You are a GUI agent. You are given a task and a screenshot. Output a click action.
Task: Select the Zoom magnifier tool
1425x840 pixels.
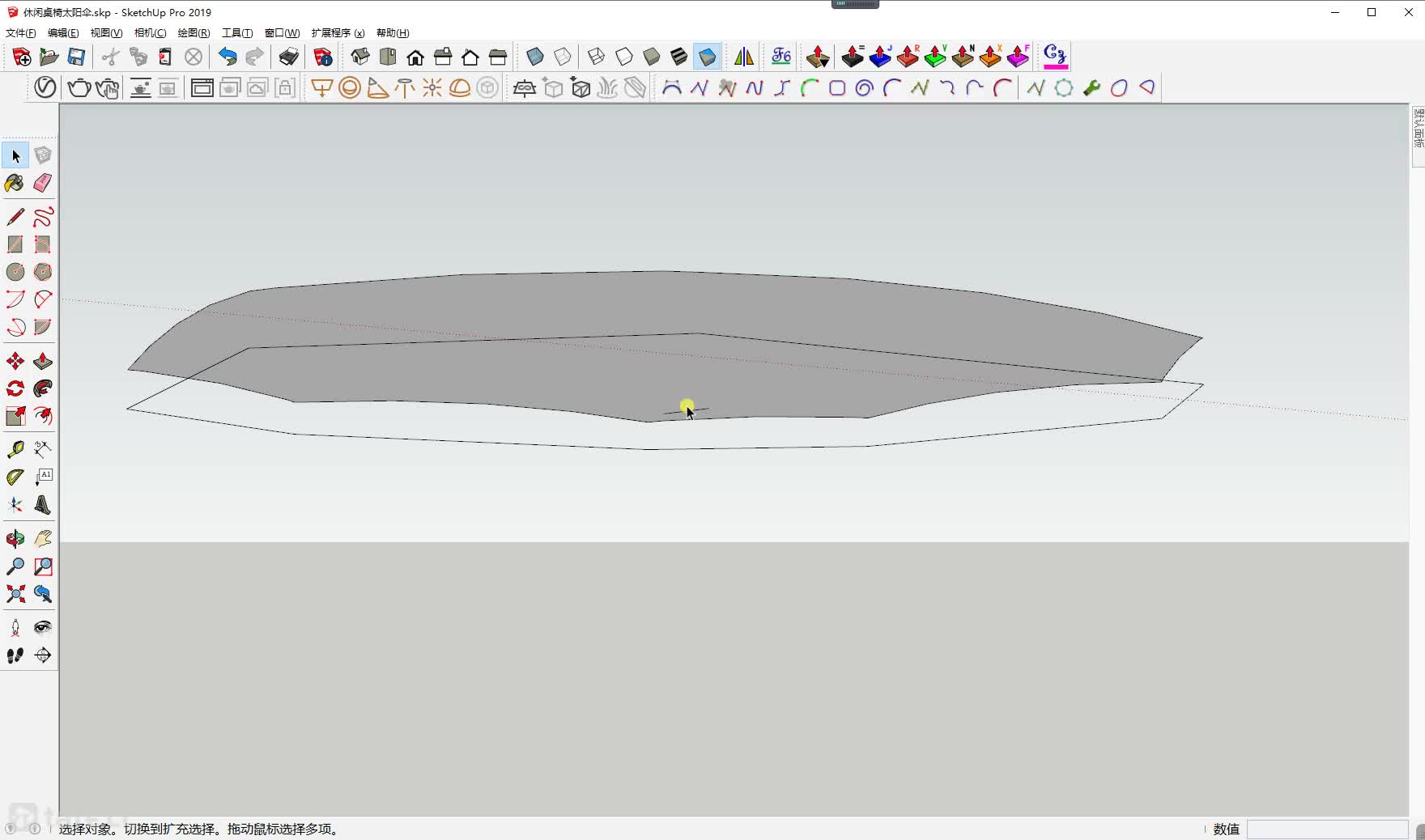(x=15, y=566)
